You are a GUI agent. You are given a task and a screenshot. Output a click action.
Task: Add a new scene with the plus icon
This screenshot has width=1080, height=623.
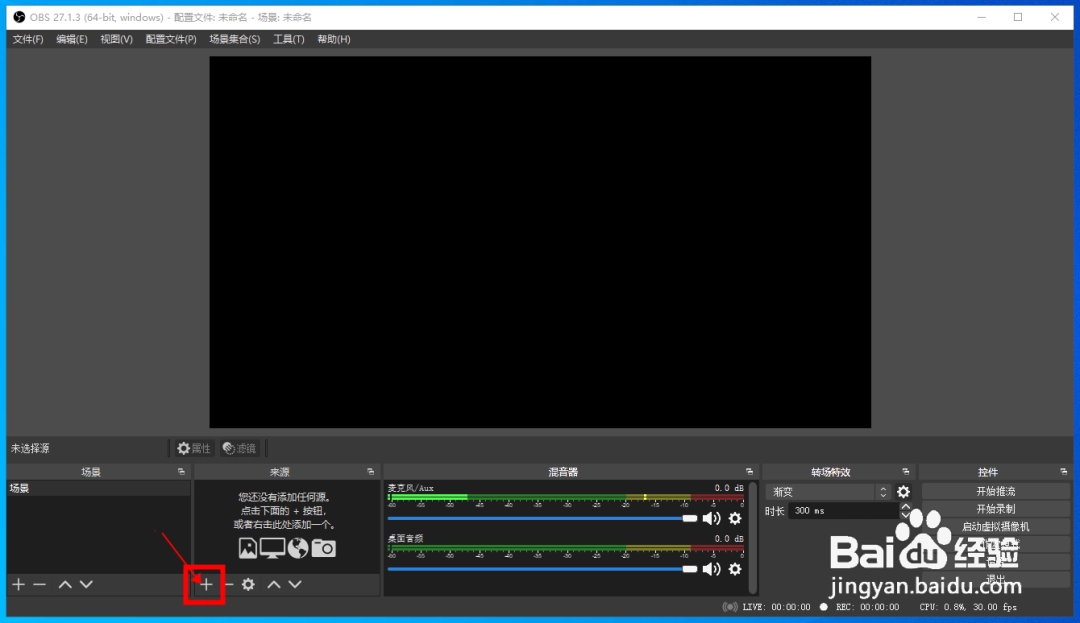[x=19, y=584]
